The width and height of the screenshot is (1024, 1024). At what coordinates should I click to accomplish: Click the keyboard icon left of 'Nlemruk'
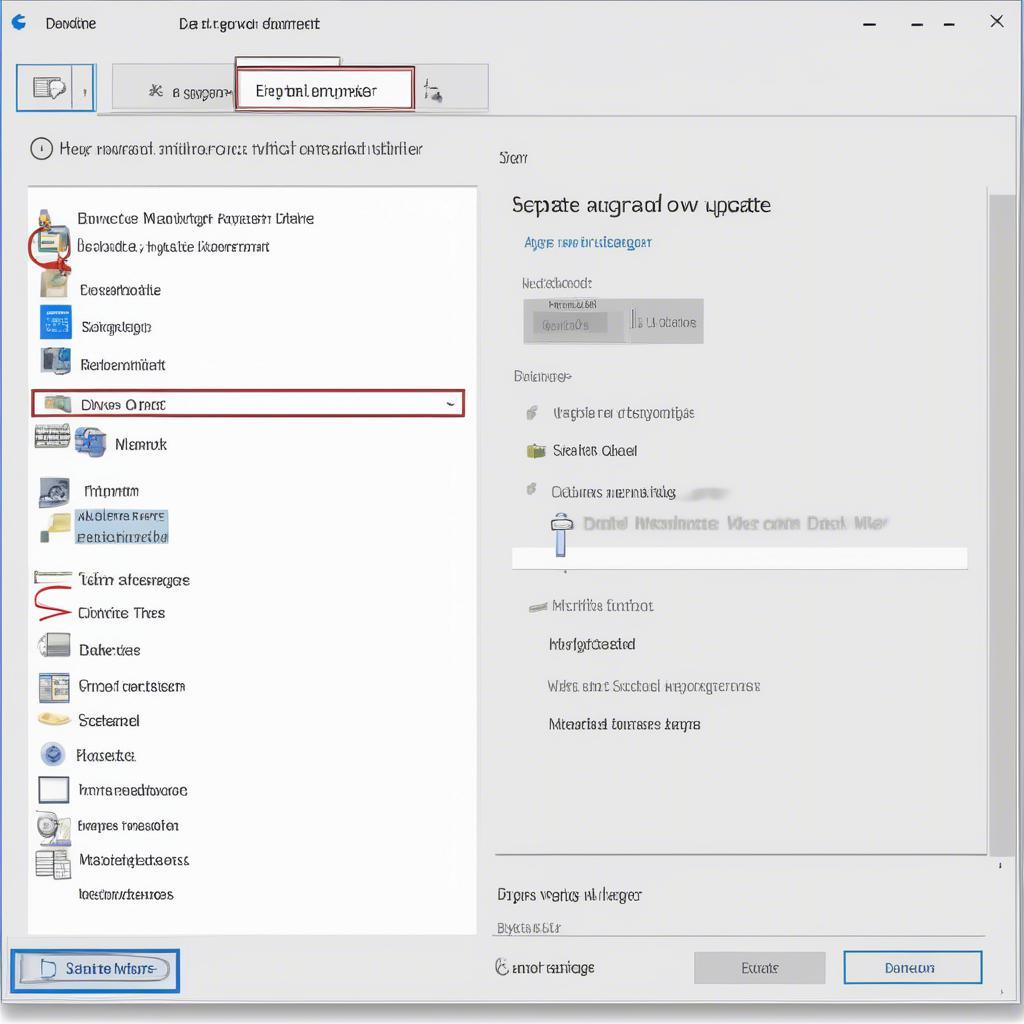[52, 436]
